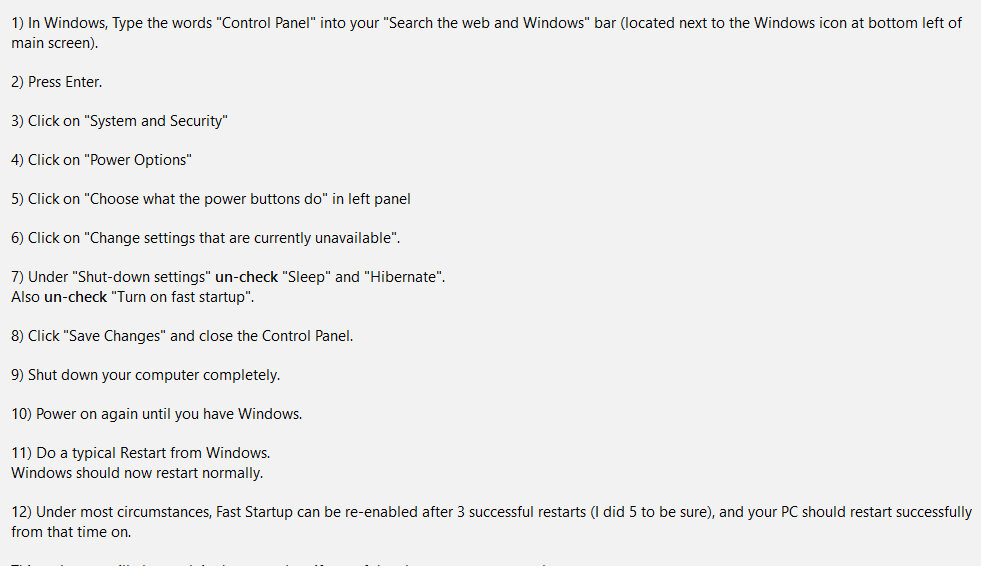Click the "Press Enter" step 2 line
The image size is (981, 566).
57,82
